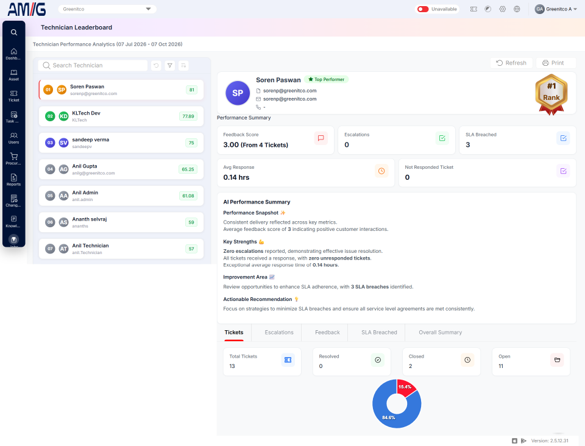Reset the technician search list

click(156, 66)
